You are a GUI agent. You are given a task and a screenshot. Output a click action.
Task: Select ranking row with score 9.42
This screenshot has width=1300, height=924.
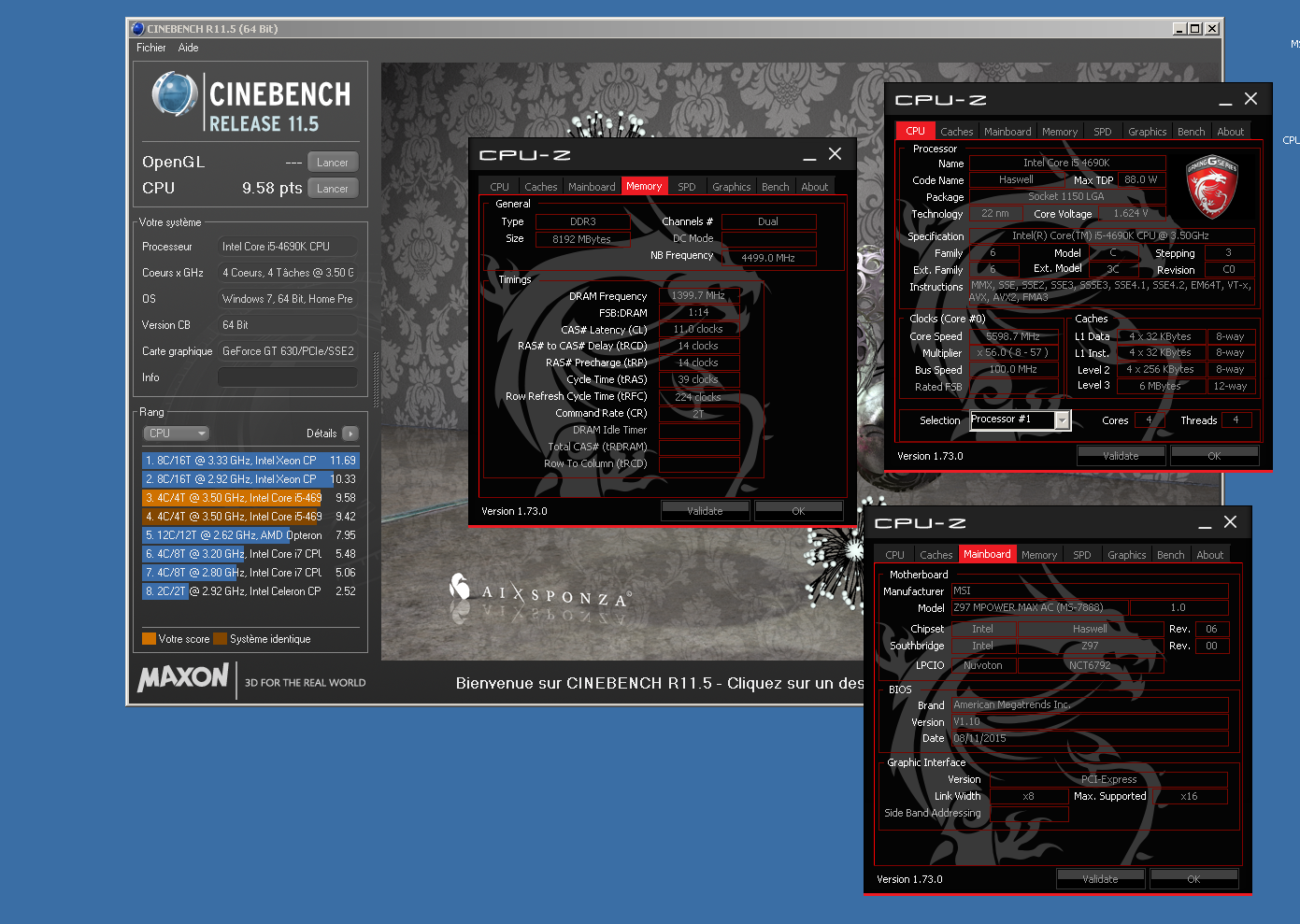click(x=250, y=517)
